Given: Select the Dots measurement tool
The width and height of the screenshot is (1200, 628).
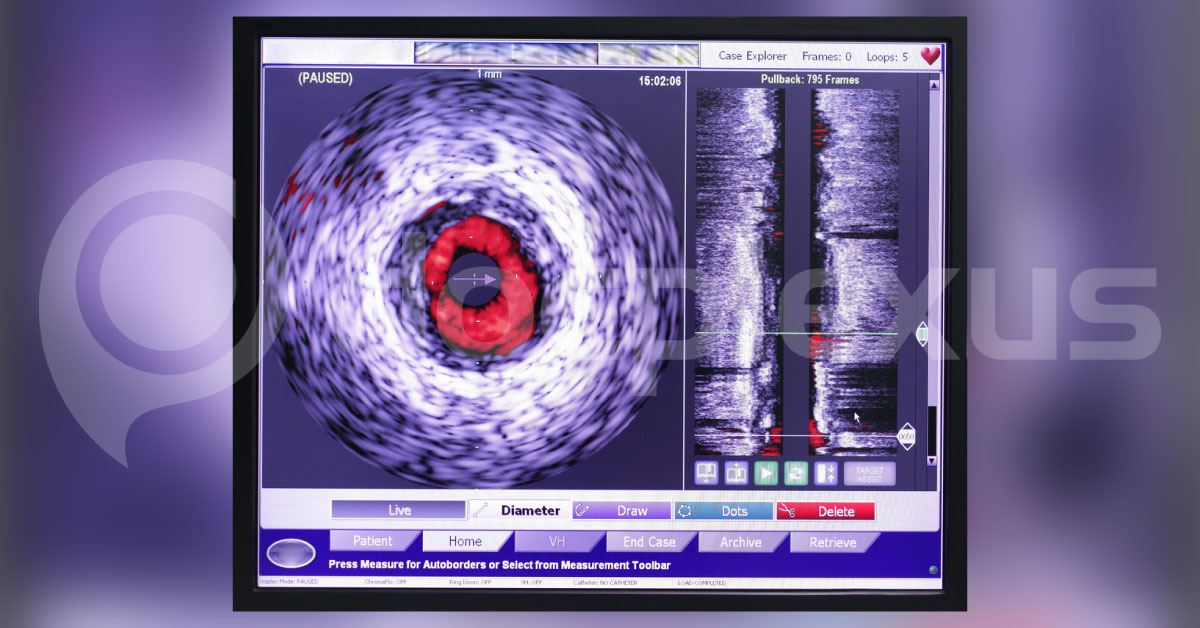Looking at the screenshot, I should pos(723,510).
